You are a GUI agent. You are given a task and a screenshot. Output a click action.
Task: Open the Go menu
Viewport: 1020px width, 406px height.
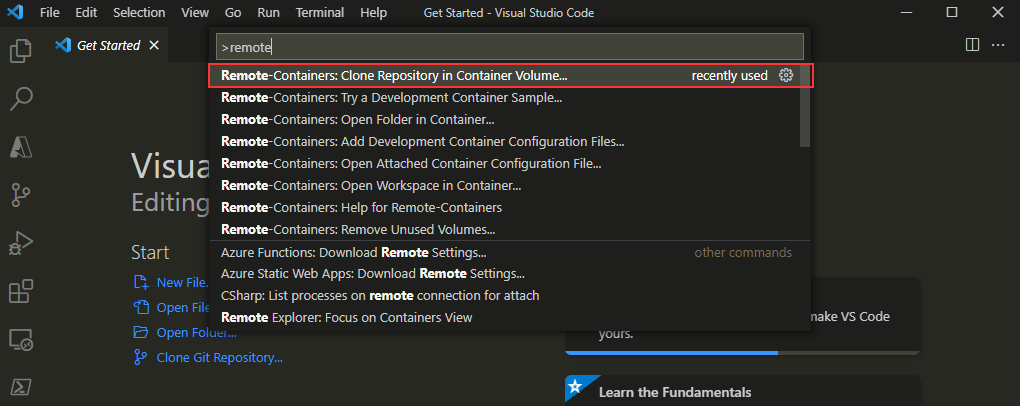pyautogui.click(x=233, y=12)
